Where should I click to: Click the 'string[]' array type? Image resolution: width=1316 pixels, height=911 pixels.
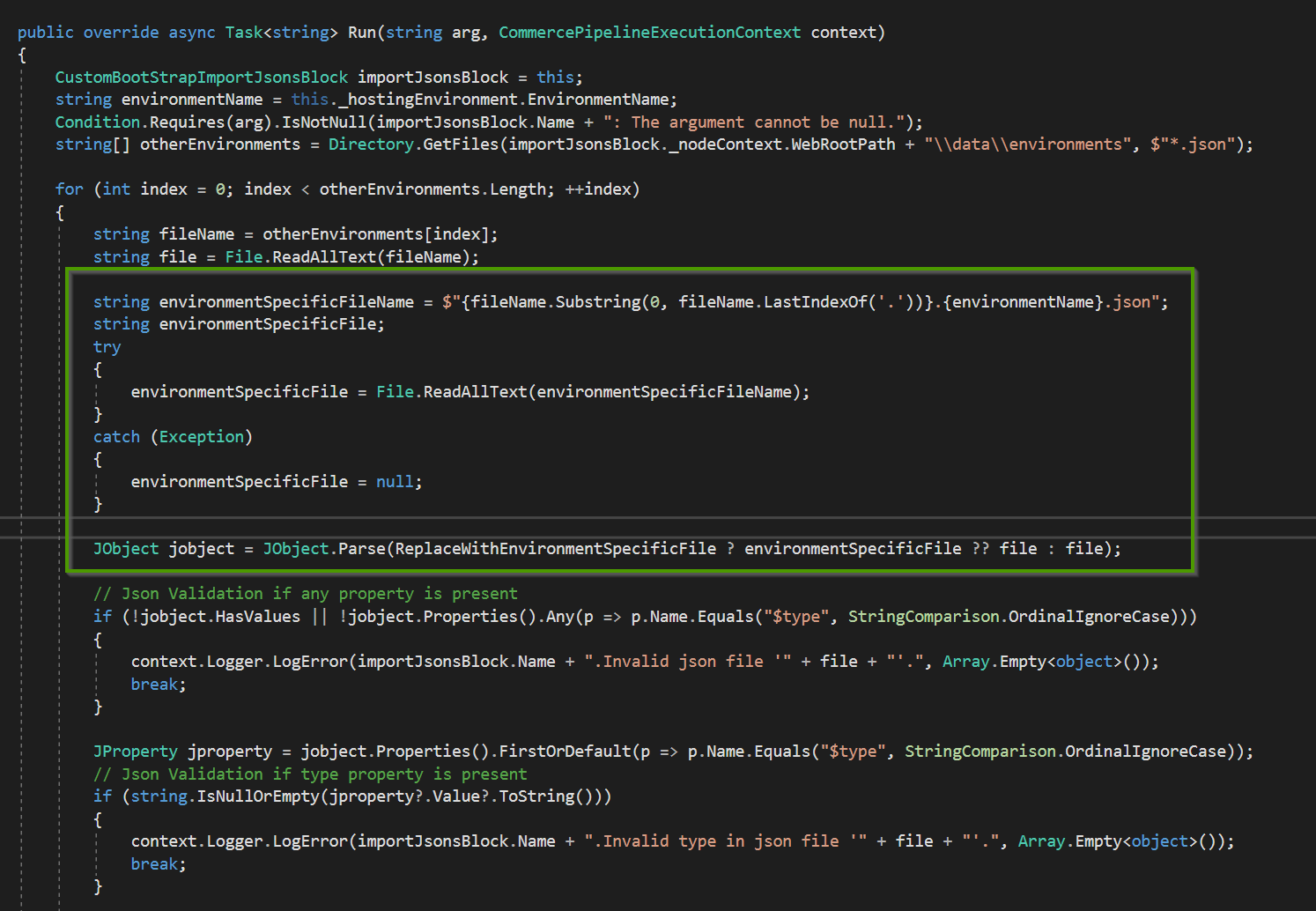point(92,144)
